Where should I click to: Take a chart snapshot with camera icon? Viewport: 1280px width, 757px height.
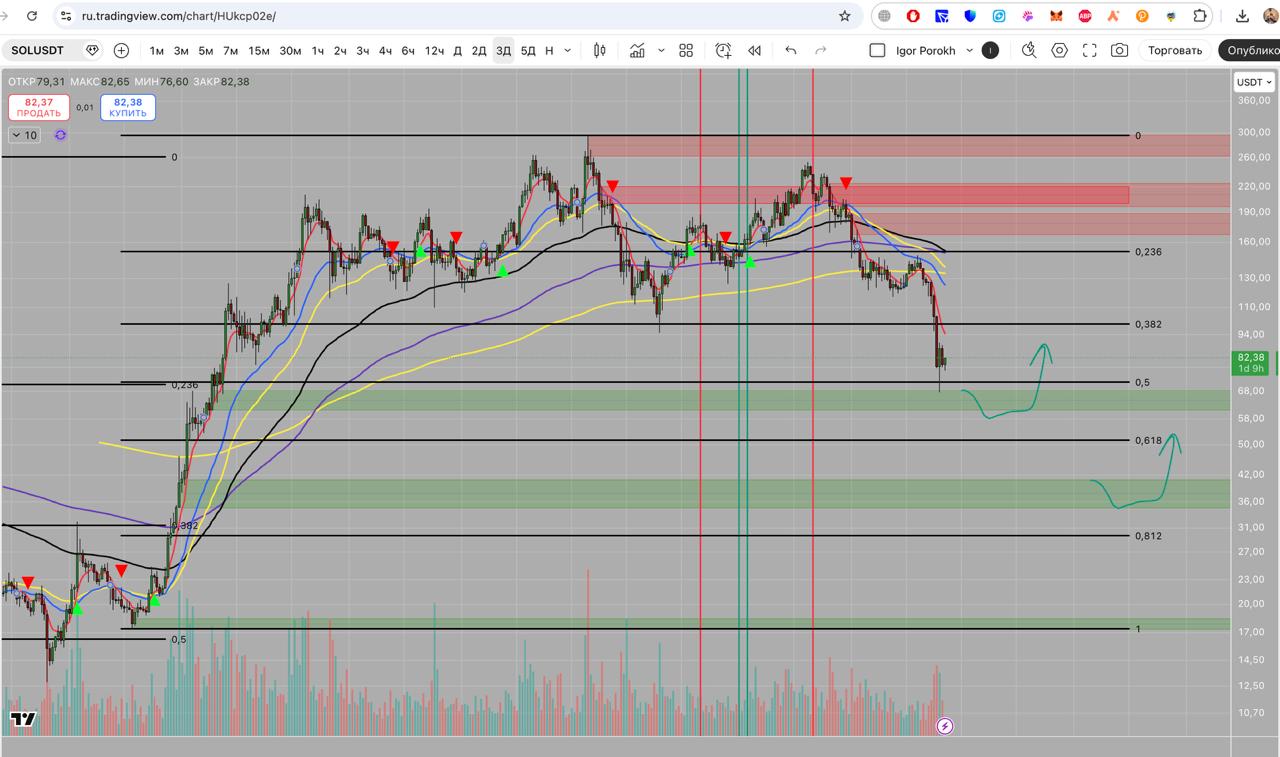coord(1120,50)
